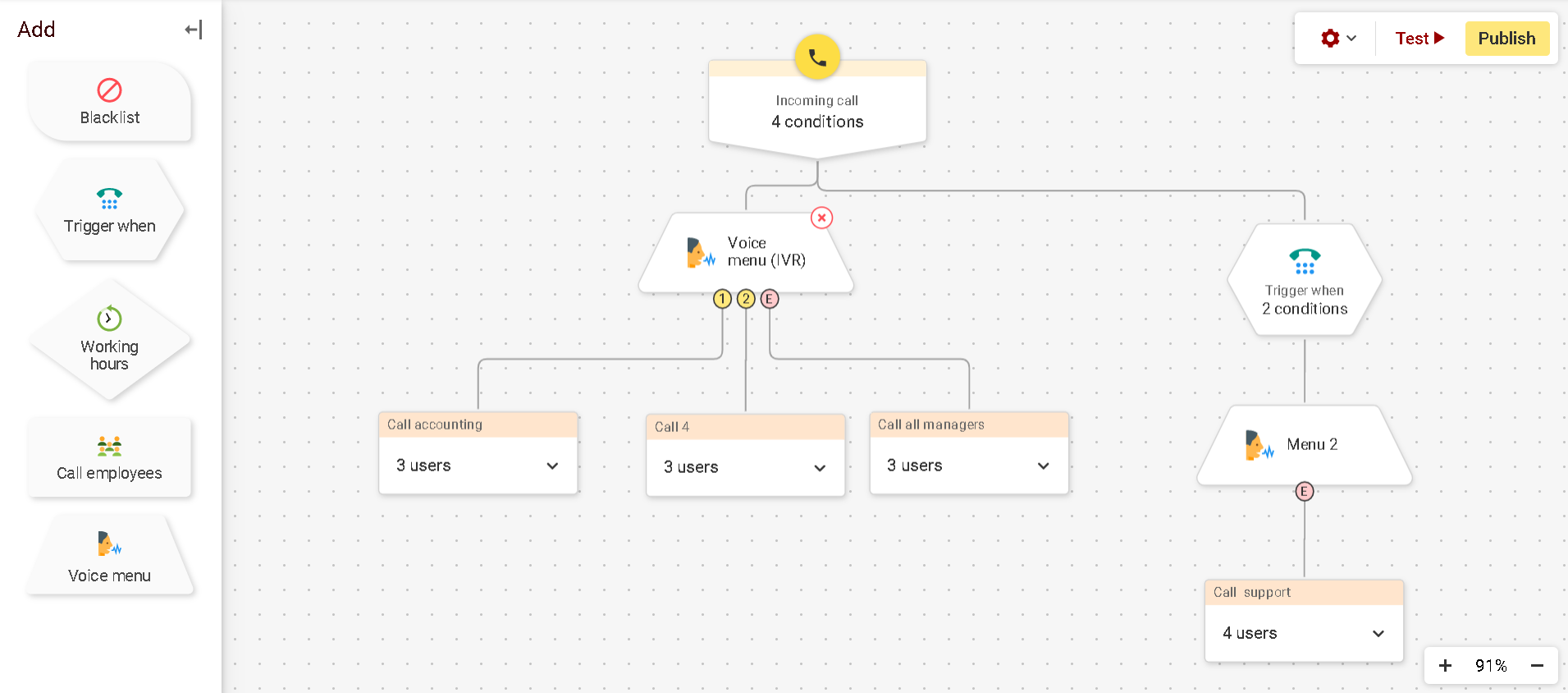Delete Voice menu (IVR) node via red X
This screenshot has height=693, width=1568.
(x=821, y=218)
